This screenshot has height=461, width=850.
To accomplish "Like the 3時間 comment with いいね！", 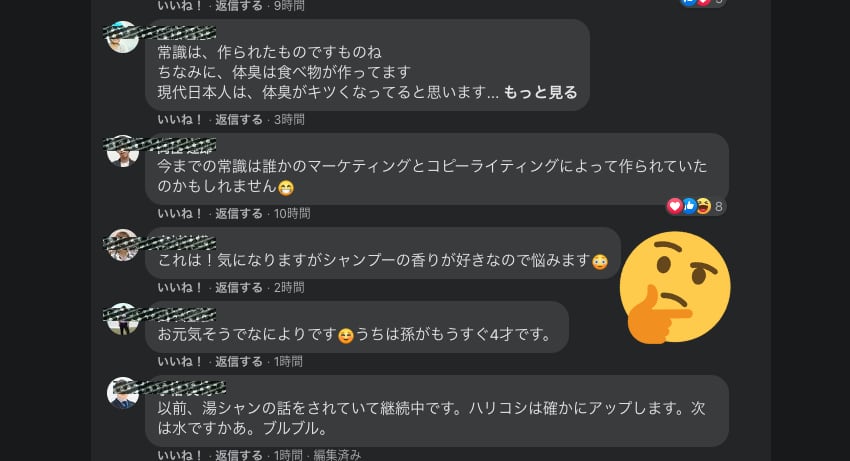I will click(180, 119).
